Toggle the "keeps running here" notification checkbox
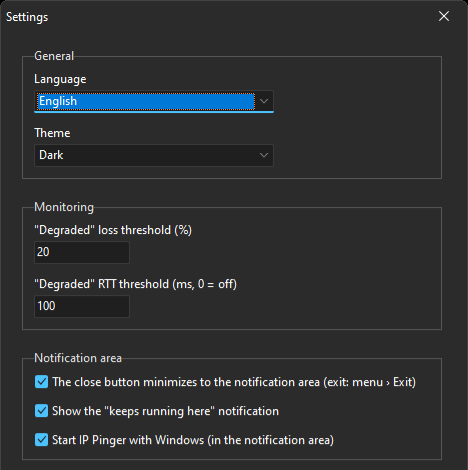The image size is (468, 470). [42, 411]
